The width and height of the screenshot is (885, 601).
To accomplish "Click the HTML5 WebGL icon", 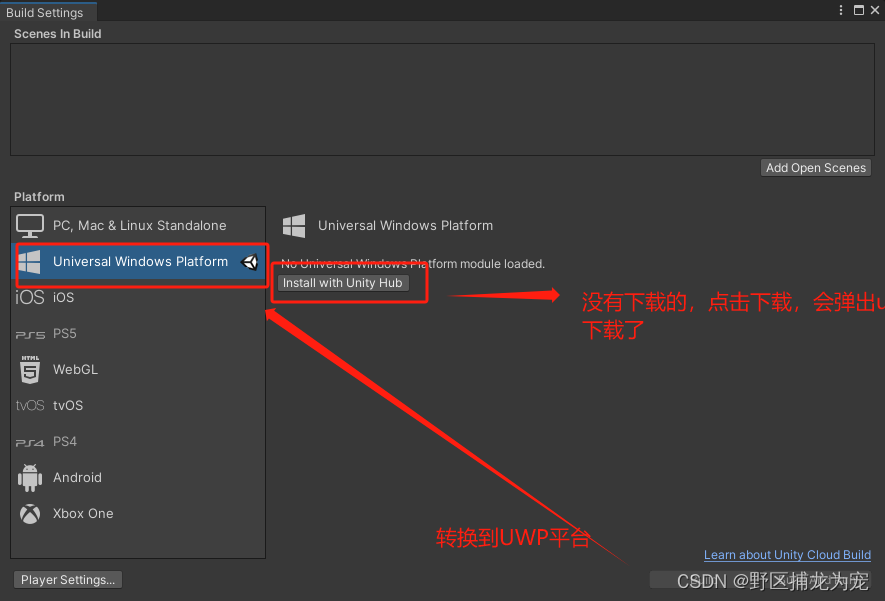I will tap(30, 370).
